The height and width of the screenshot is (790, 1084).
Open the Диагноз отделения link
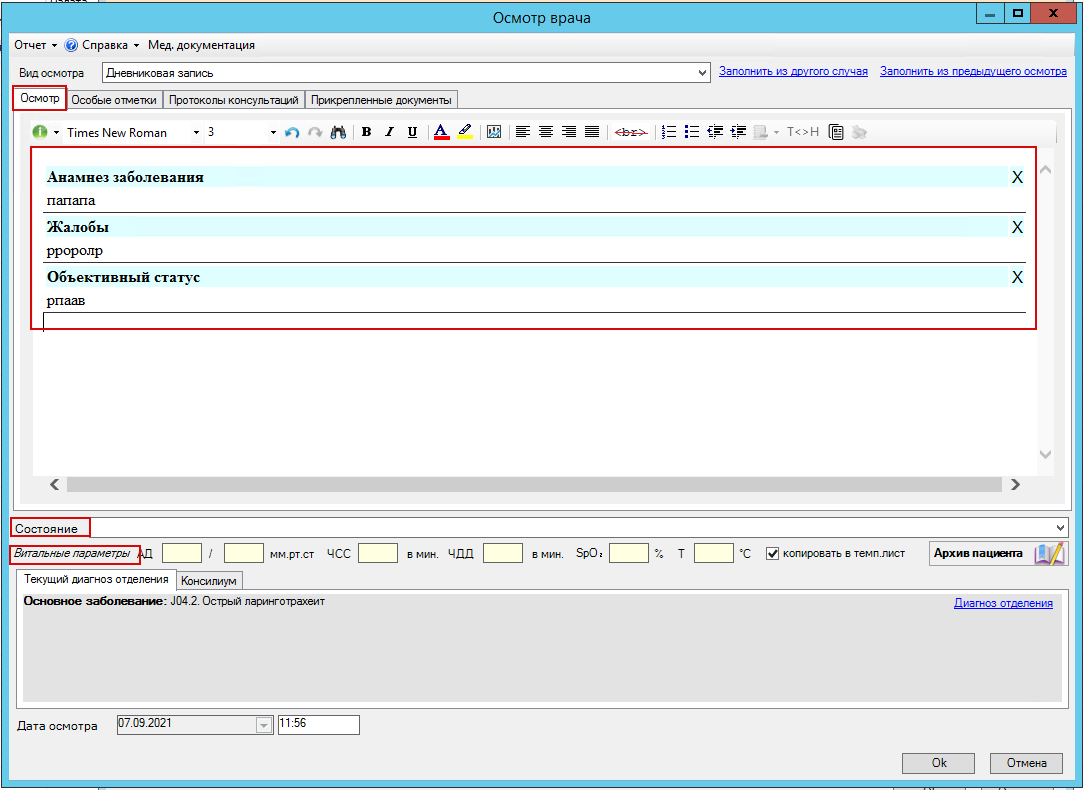click(1003, 603)
